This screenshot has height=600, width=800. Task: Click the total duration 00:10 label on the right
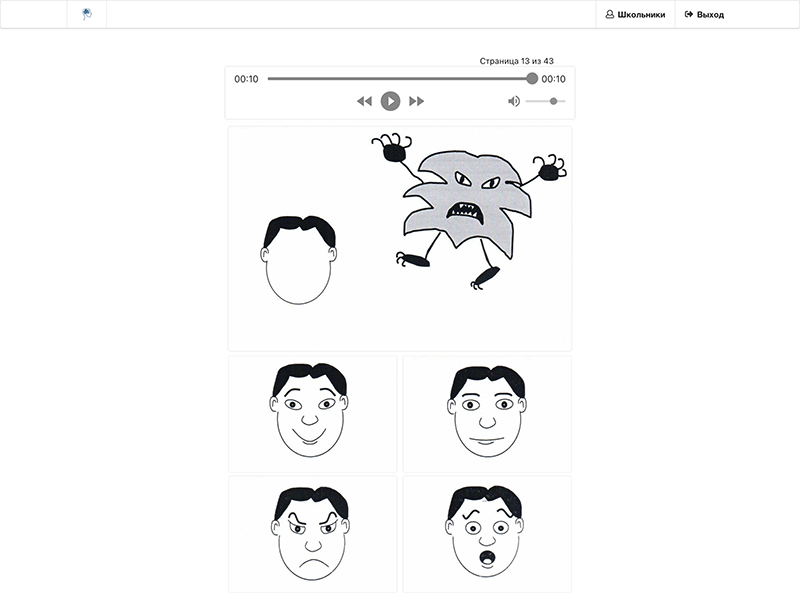click(554, 79)
